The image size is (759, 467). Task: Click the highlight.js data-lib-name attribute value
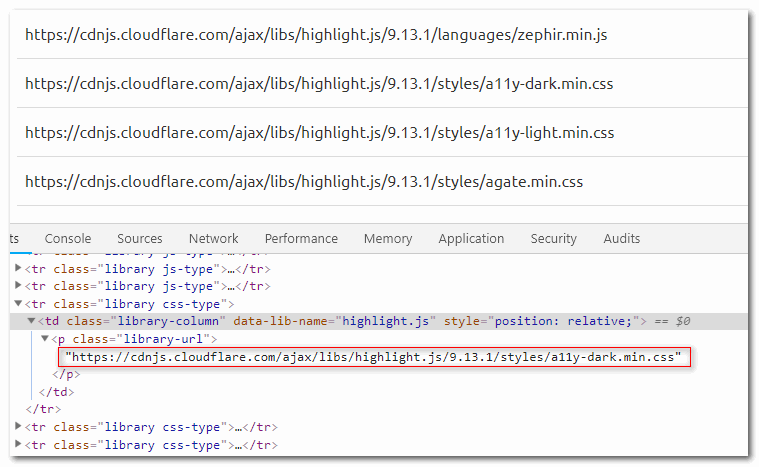coord(385,321)
